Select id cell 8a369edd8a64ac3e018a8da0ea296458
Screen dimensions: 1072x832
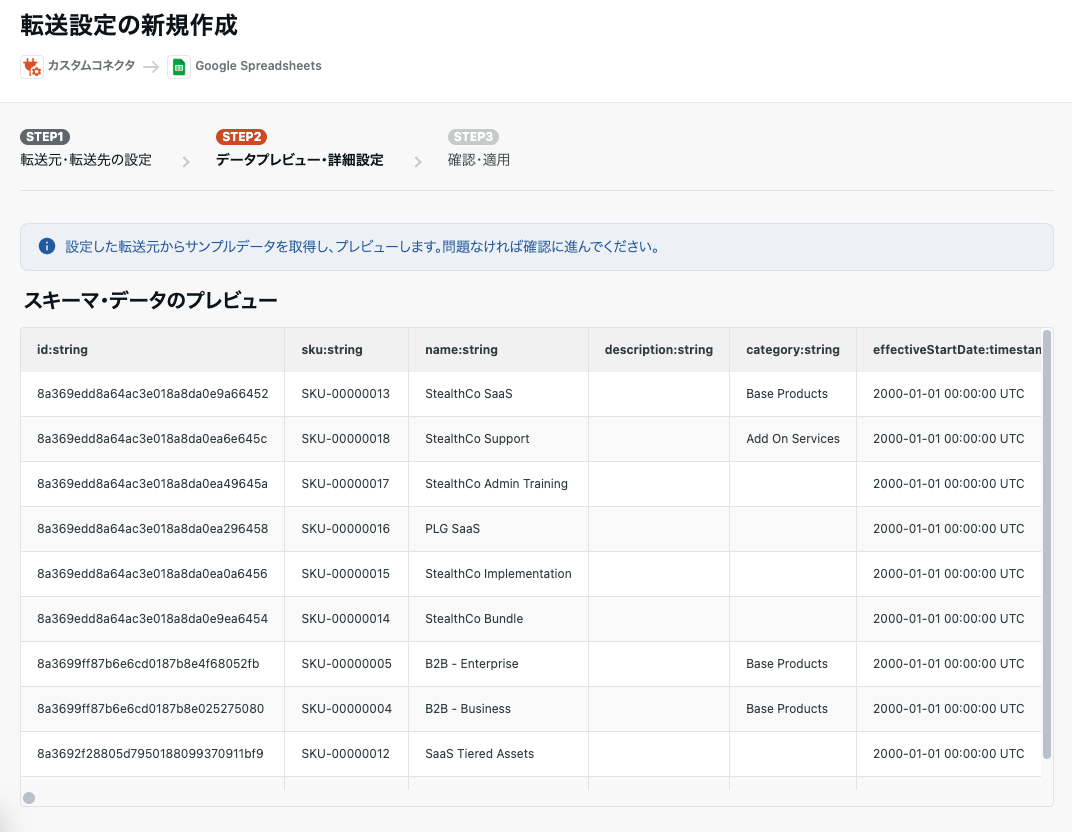(152, 529)
